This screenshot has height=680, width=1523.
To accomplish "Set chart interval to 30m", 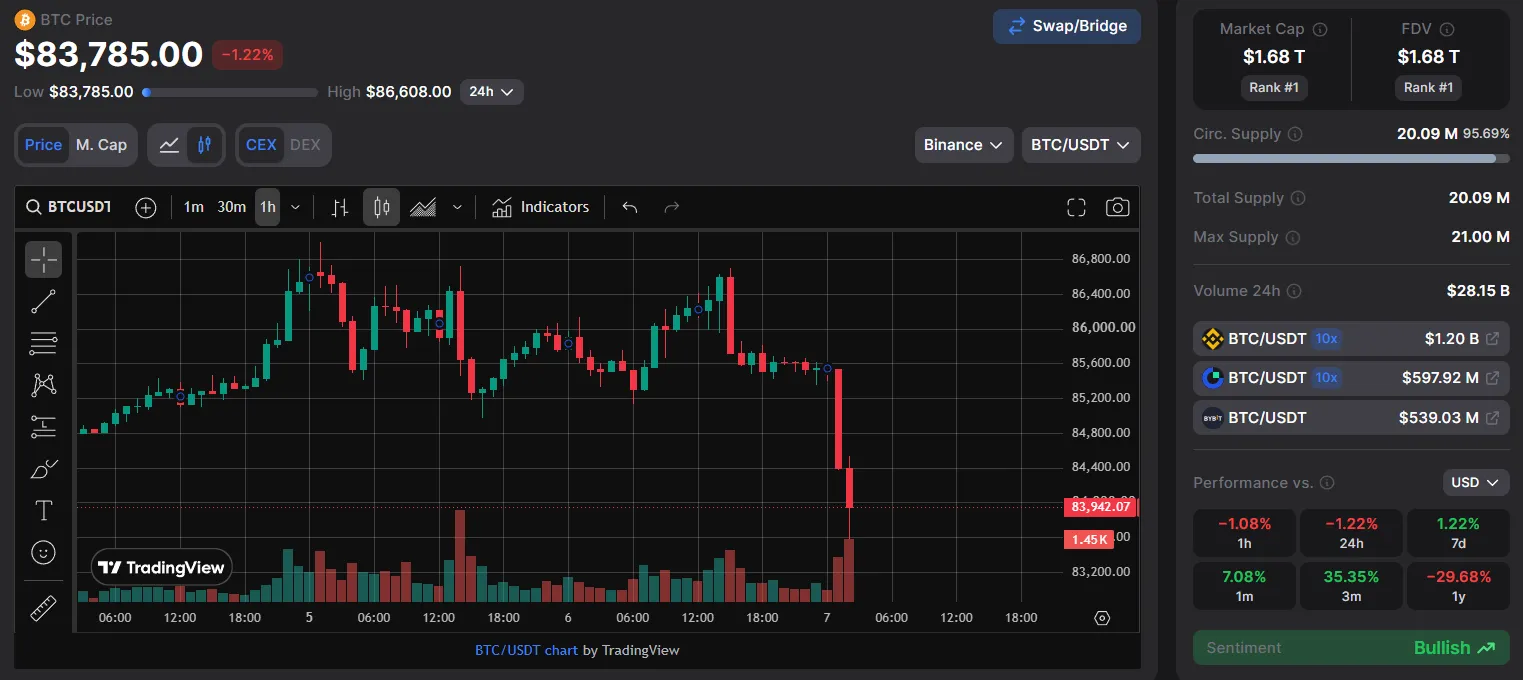I will pyautogui.click(x=231, y=207).
